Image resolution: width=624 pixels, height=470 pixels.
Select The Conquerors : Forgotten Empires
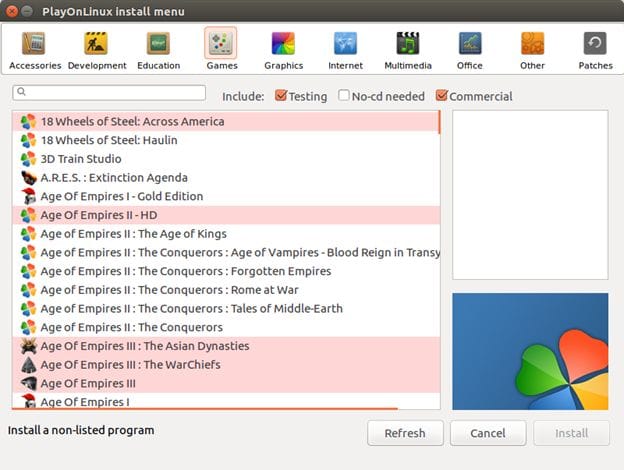tap(226, 271)
